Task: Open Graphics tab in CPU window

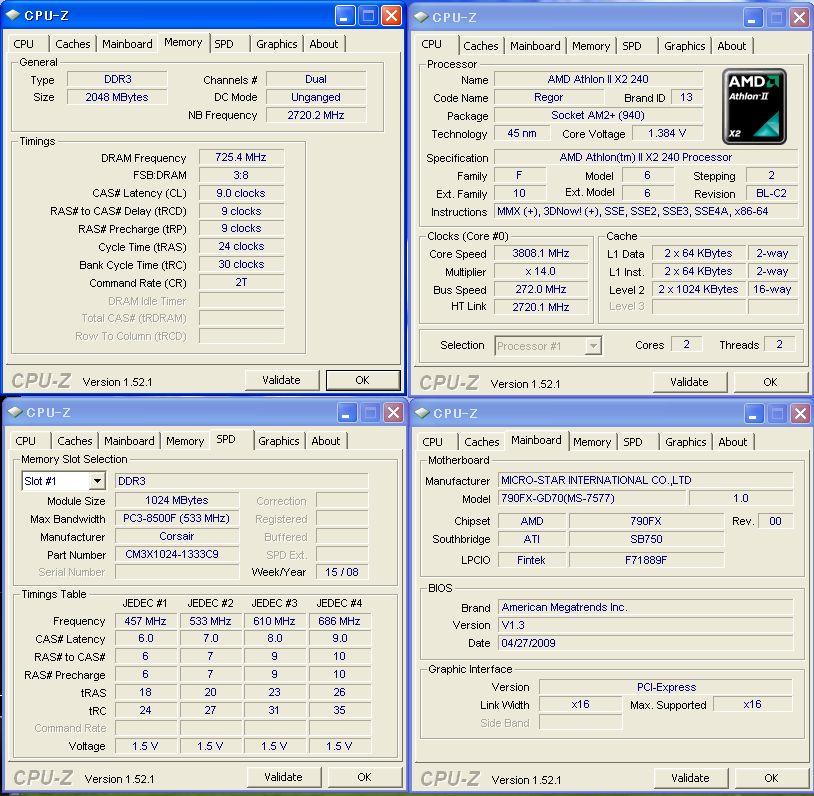Action: point(685,46)
